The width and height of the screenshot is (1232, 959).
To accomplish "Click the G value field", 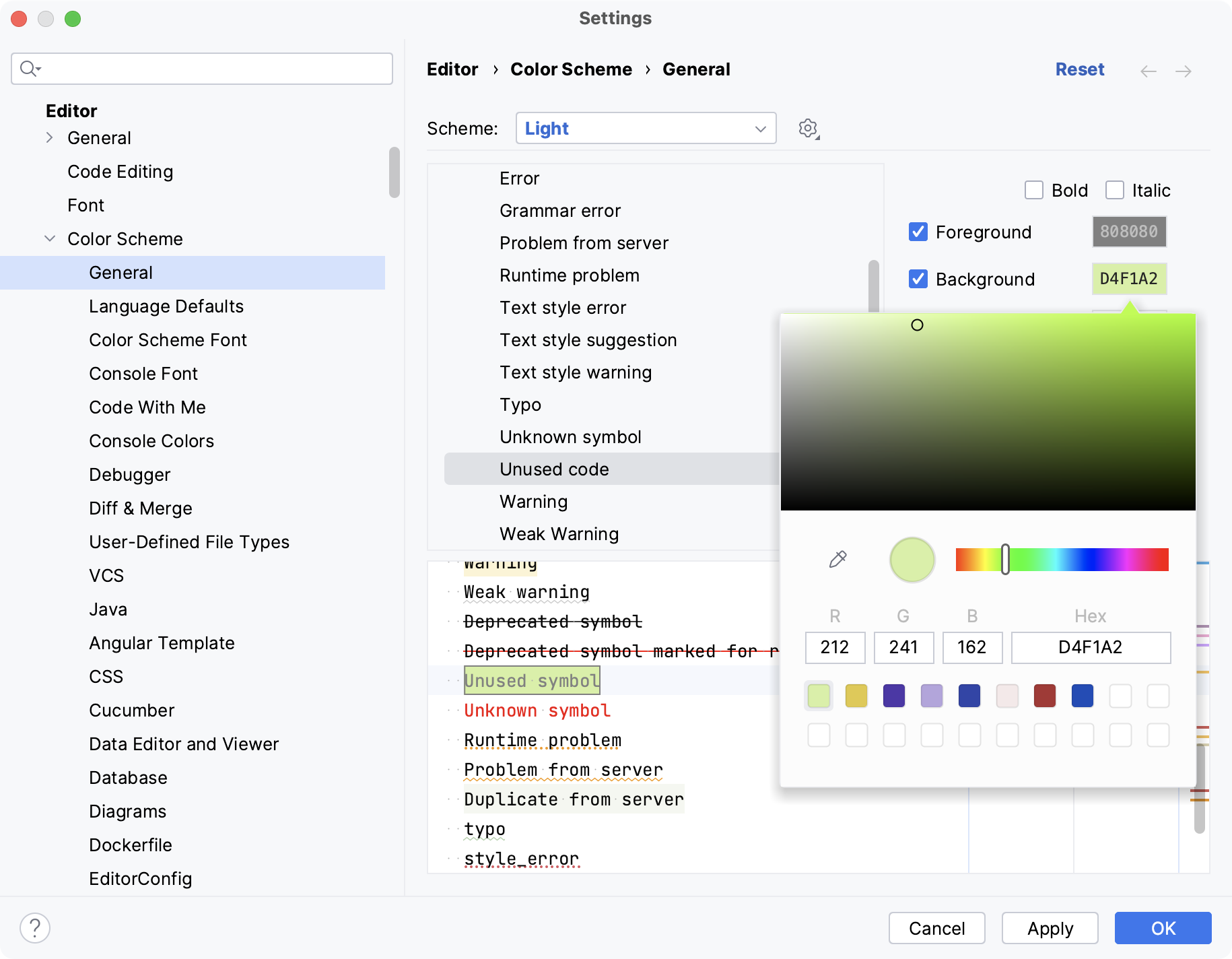I will click(x=903, y=647).
